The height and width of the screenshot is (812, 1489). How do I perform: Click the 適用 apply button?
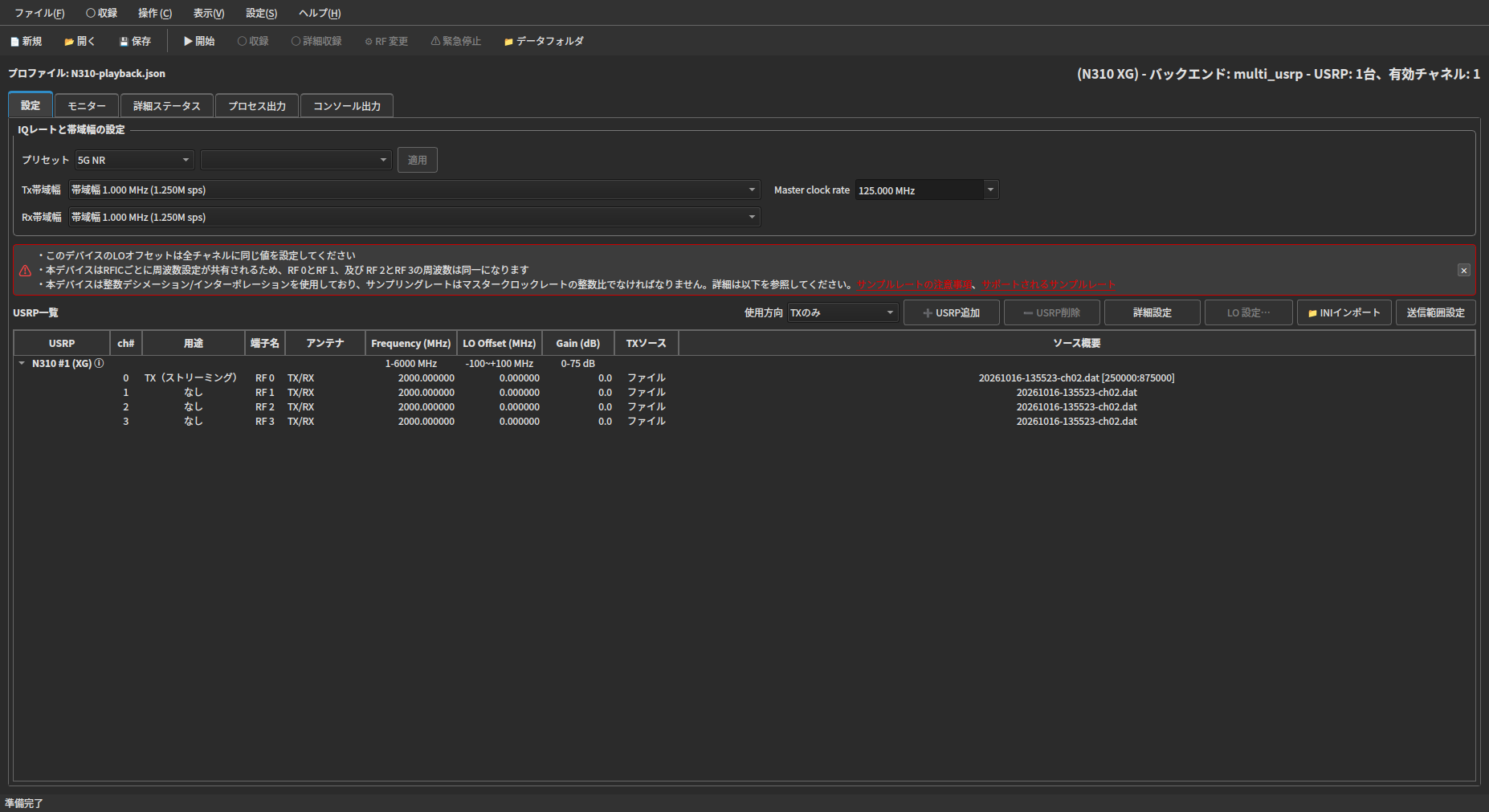click(x=418, y=160)
